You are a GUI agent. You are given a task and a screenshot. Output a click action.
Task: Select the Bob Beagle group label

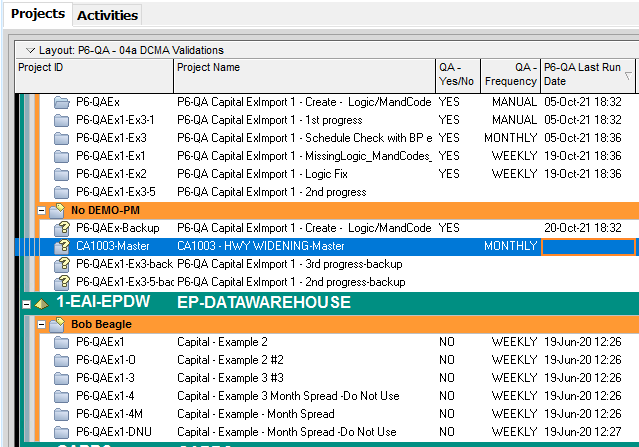click(101, 324)
